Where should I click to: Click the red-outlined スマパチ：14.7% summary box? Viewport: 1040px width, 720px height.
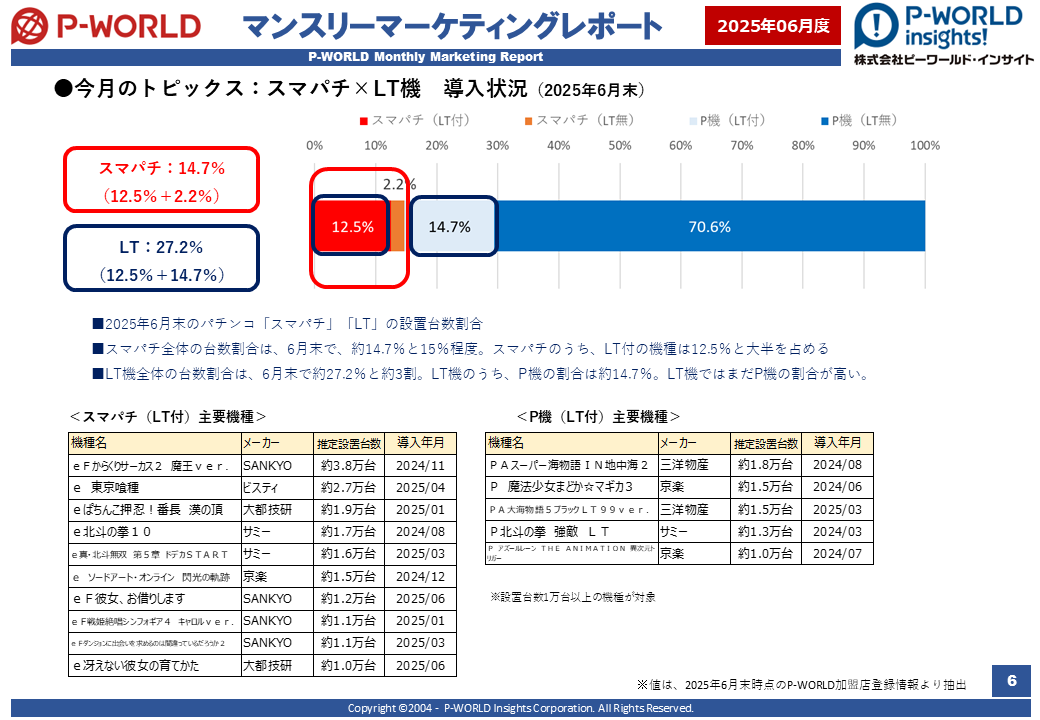(161, 180)
